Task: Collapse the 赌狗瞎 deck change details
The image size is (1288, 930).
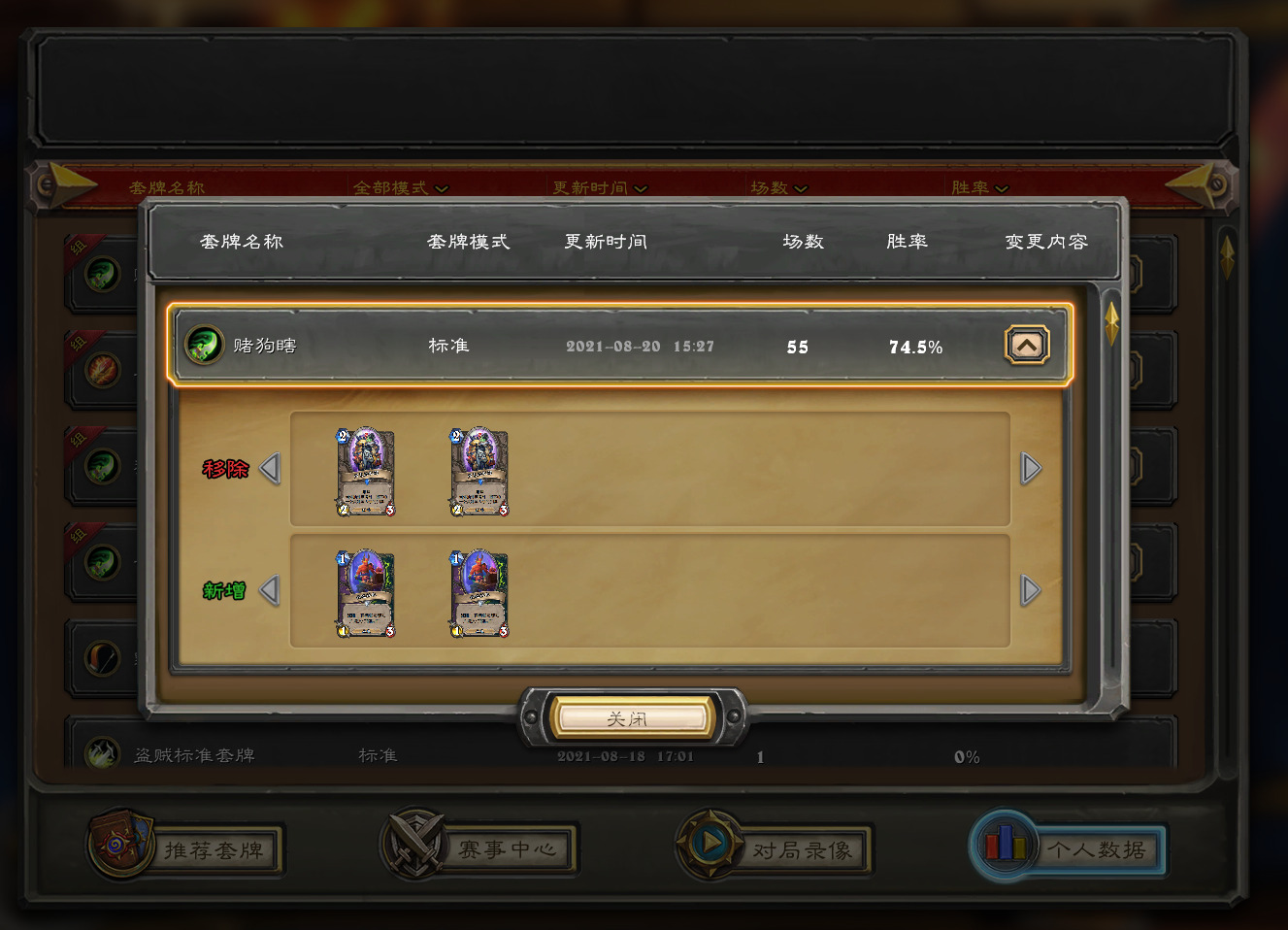Action: [x=1027, y=346]
